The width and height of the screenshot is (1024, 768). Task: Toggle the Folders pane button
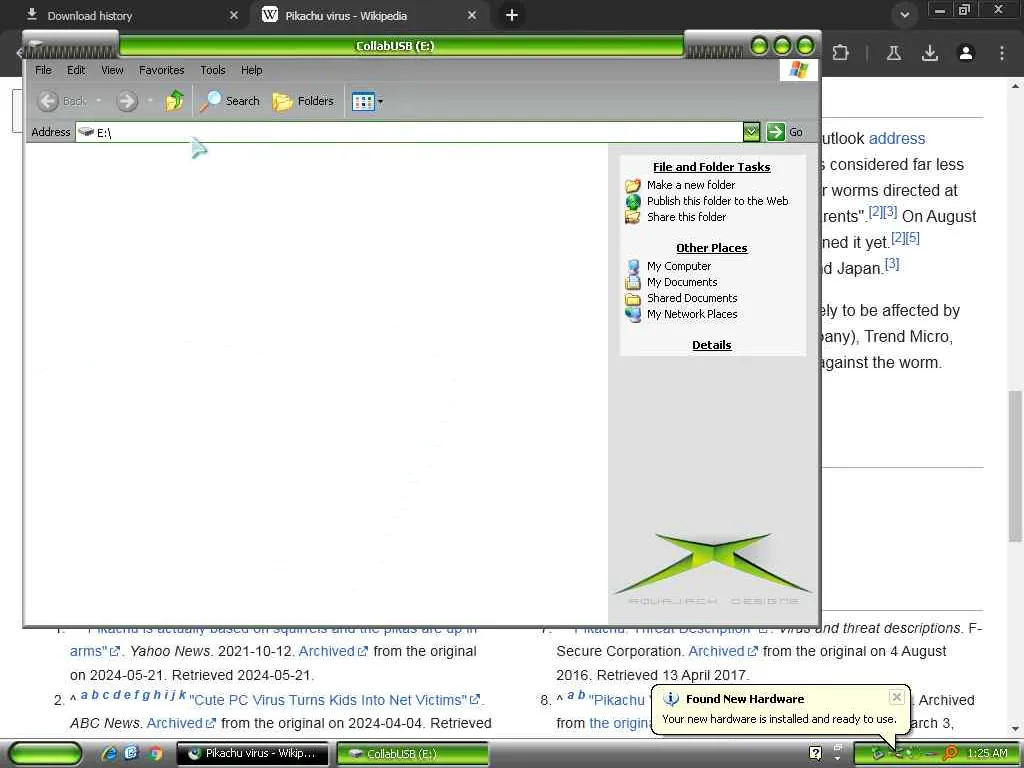click(x=303, y=101)
